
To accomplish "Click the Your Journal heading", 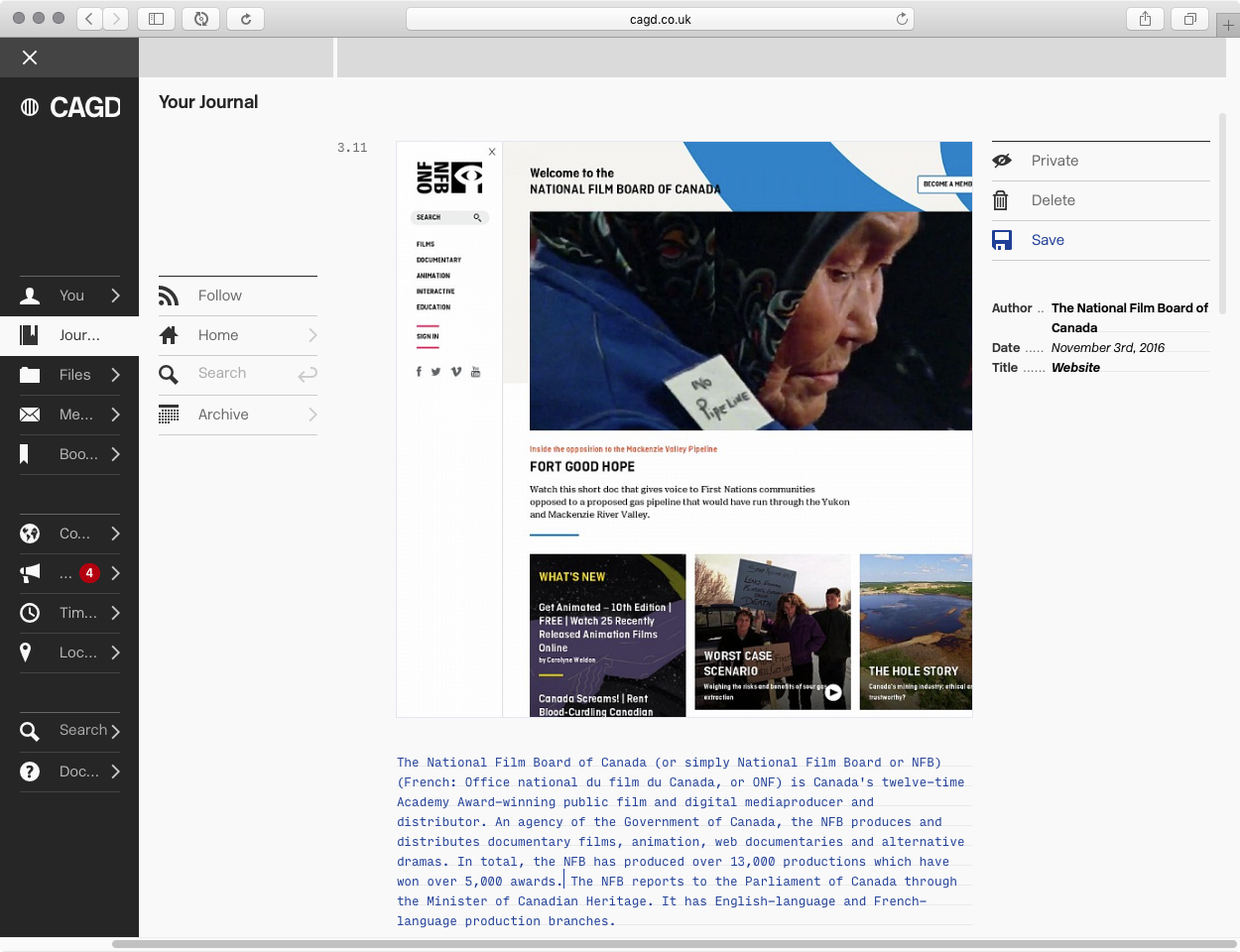I will 208,102.
